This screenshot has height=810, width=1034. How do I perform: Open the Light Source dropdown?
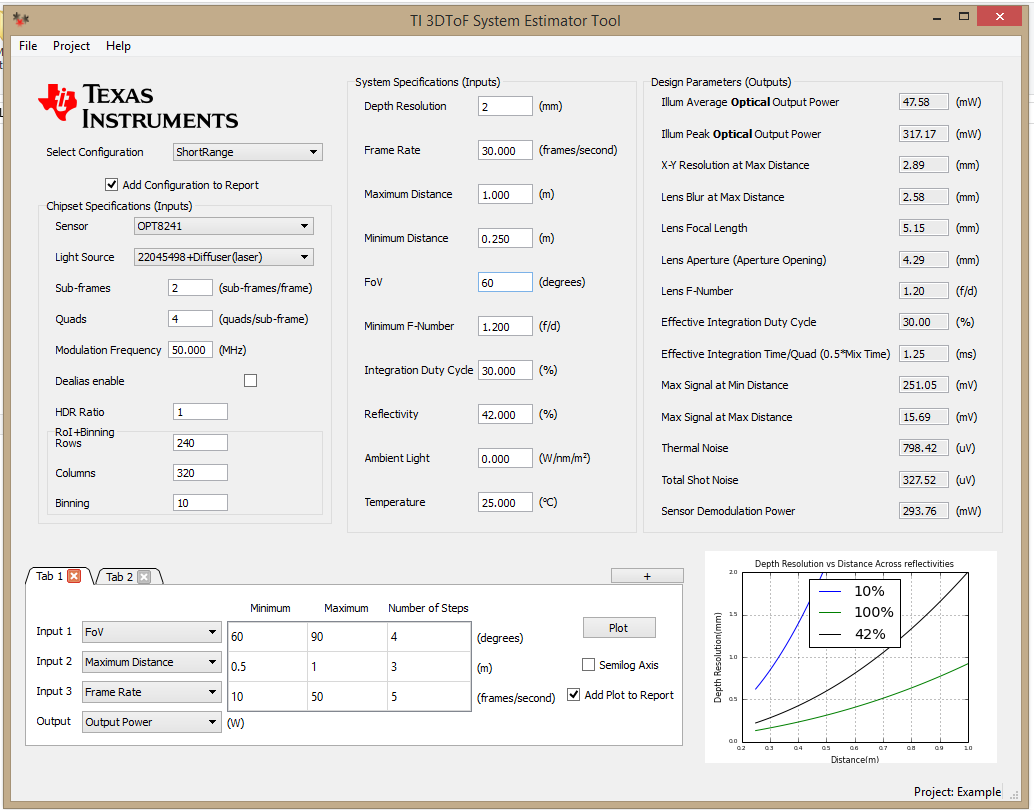click(224, 257)
